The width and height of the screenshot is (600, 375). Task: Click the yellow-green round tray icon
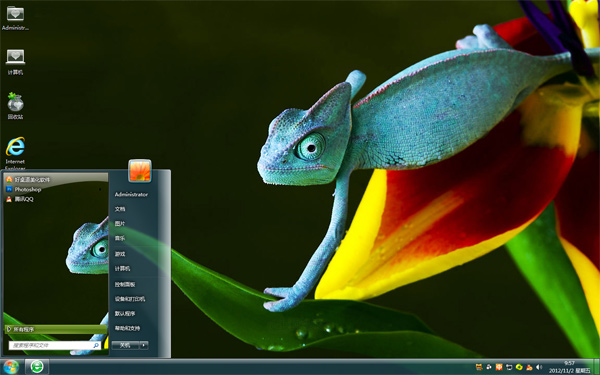coord(519,367)
